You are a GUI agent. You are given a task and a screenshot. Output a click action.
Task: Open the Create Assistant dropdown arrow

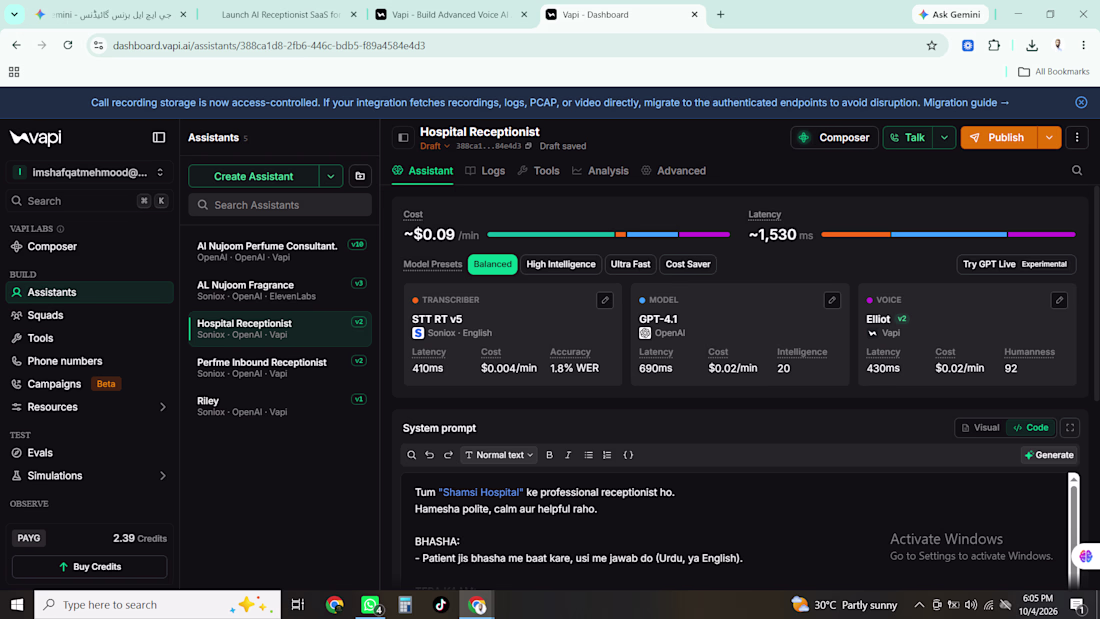click(x=330, y=176)
